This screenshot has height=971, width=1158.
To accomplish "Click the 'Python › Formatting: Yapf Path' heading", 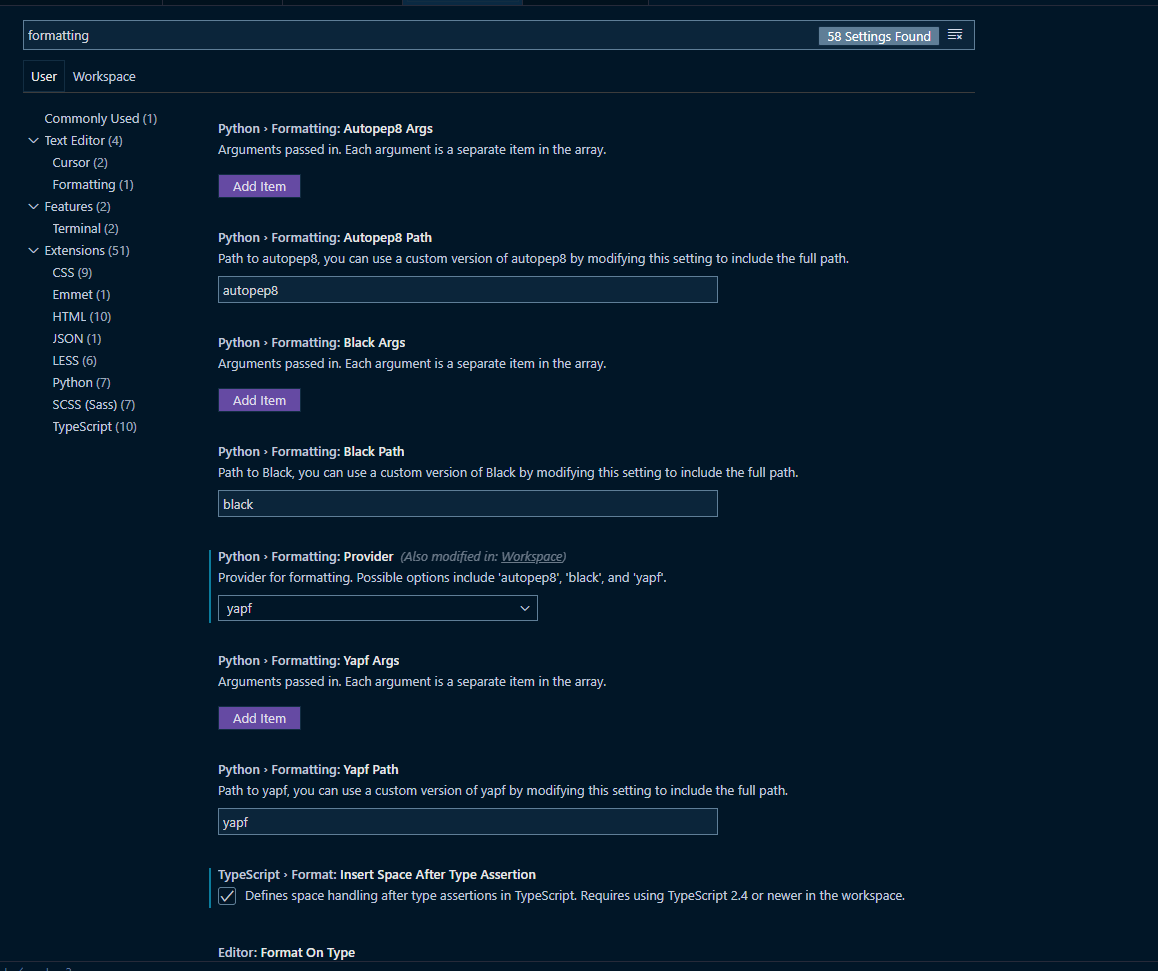I will (308, 769).
